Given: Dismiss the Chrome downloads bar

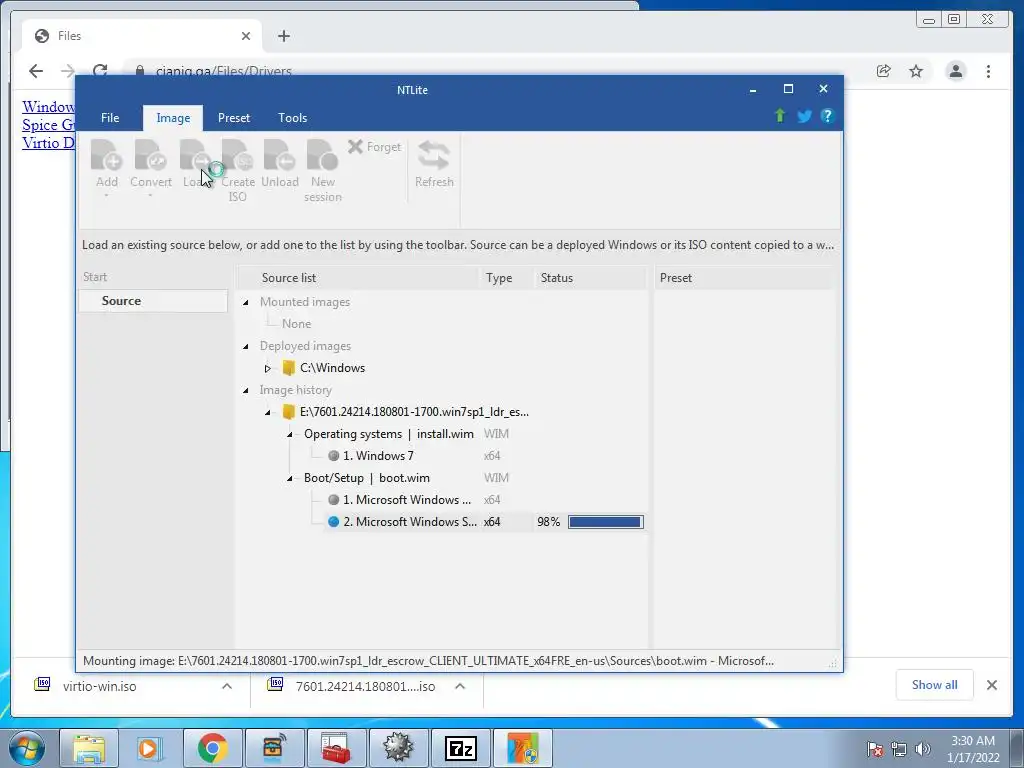Looking at the screenshot, I should click(x=992, y=685).
